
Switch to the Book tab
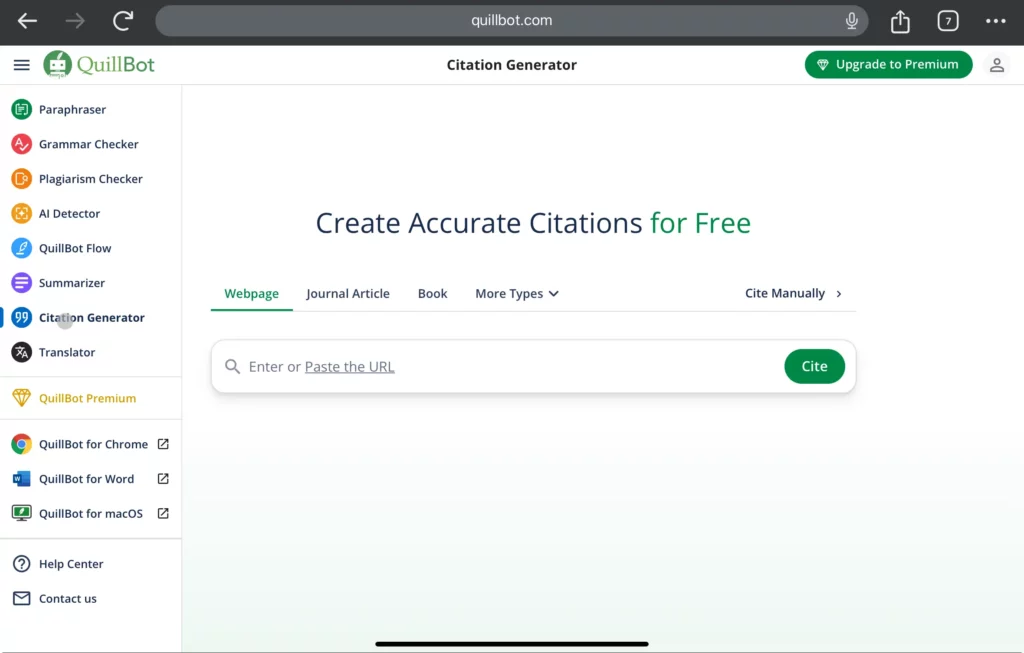tap(432, 293)
